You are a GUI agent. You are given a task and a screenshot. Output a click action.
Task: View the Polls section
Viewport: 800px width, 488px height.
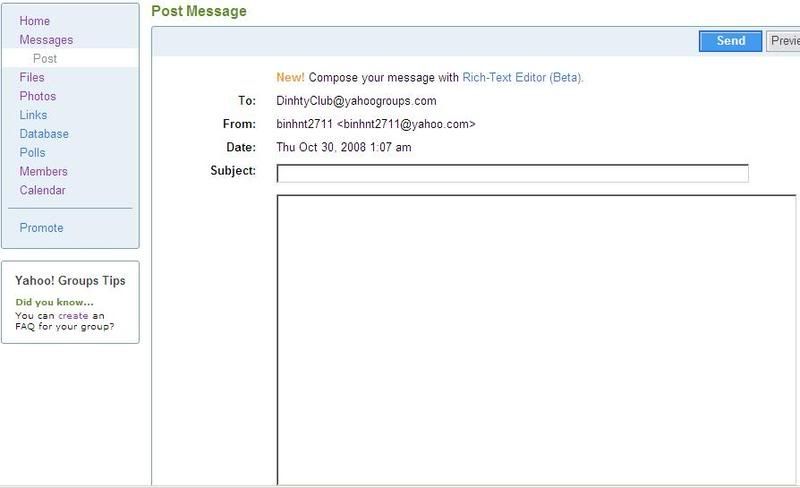32,153
